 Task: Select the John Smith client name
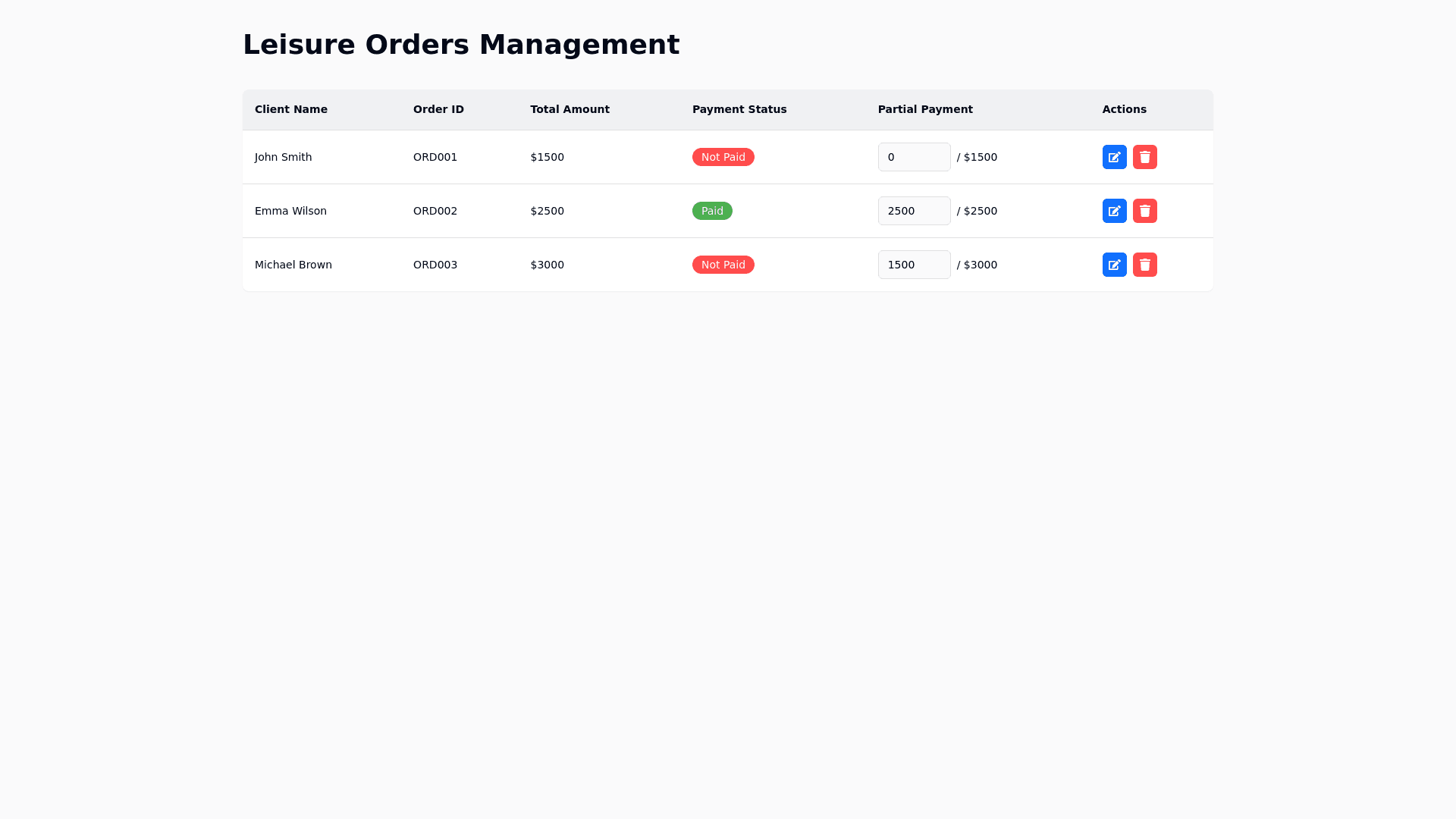(x=283, y=157)
